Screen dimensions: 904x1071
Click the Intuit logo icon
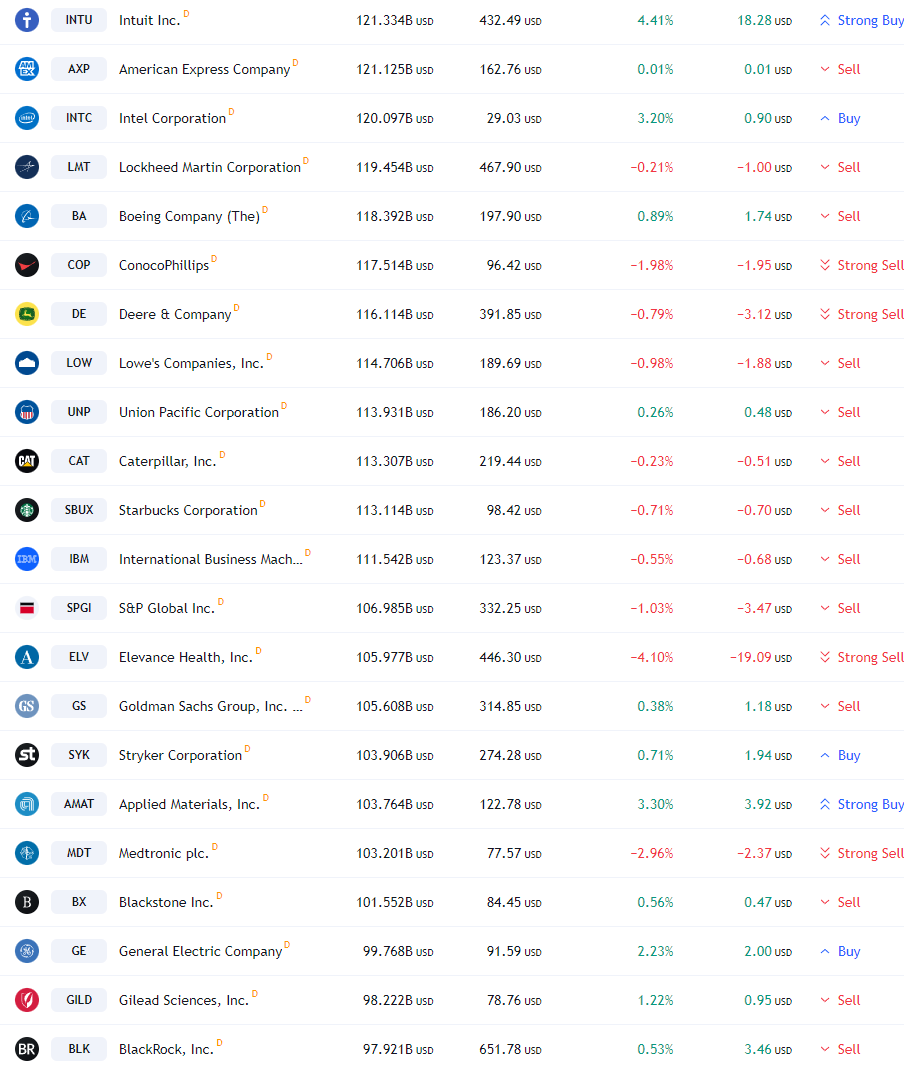(x=27, y=20)
